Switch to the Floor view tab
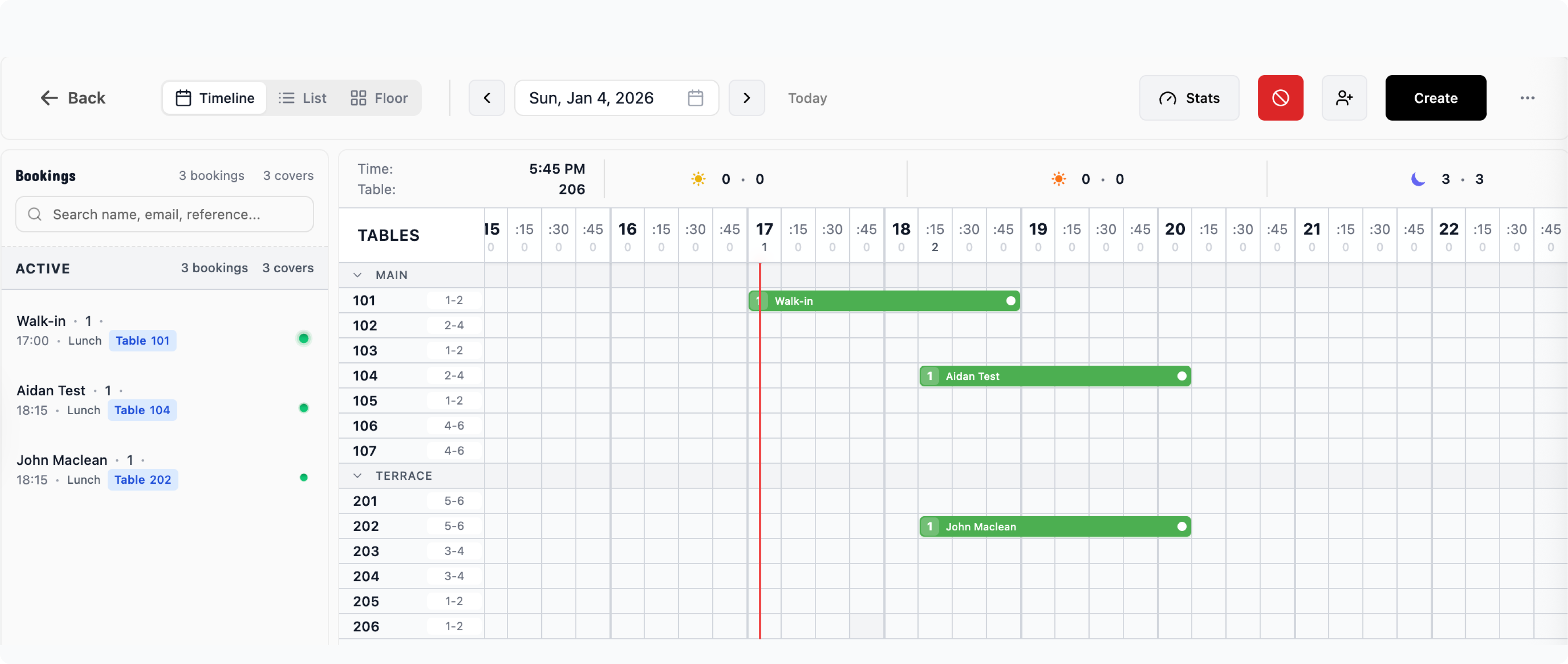The height and width of the screenshot is (664, 1568). coord(379,98)
